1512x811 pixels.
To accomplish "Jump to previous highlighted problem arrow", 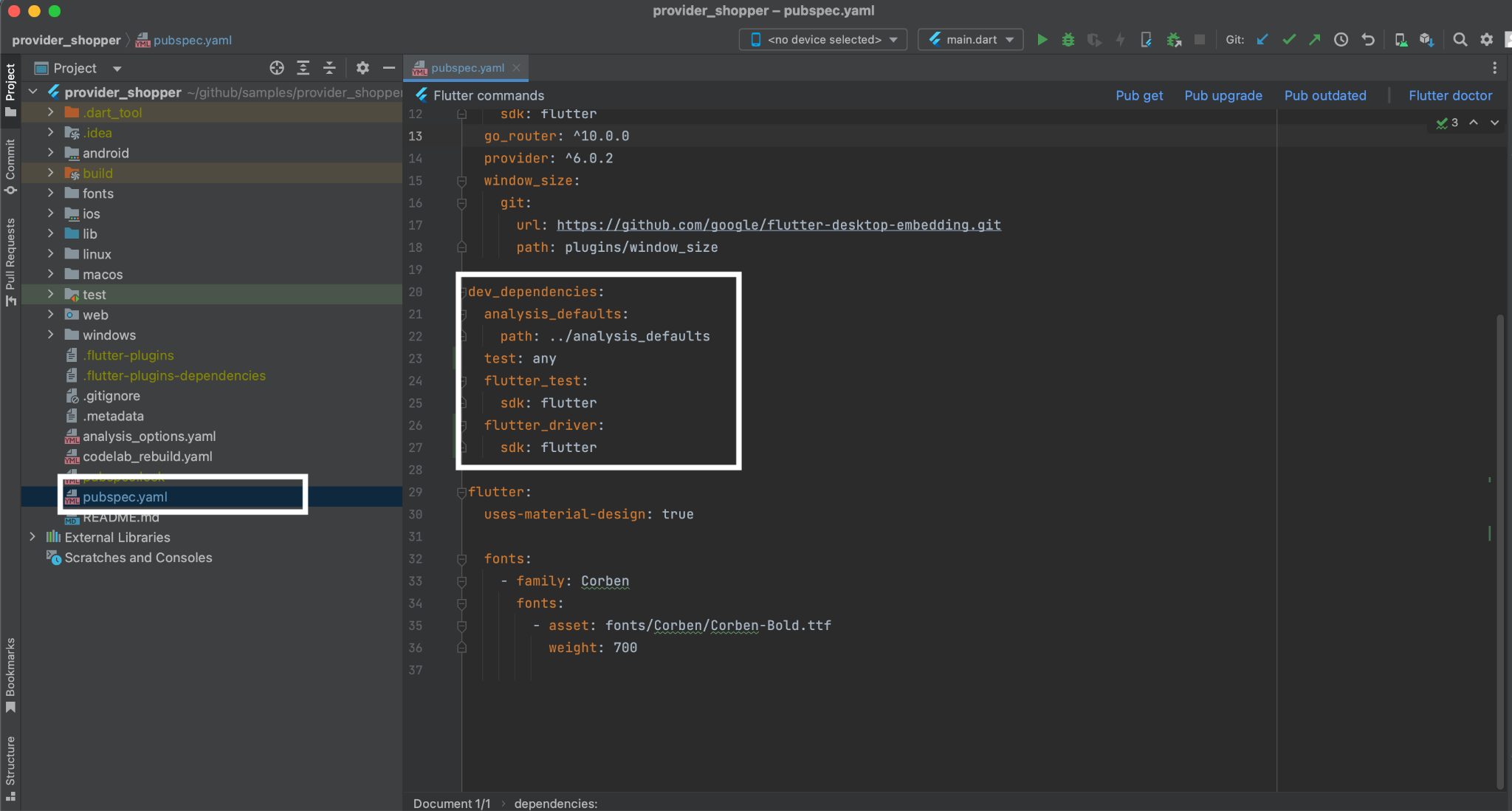I will 1473,123.
